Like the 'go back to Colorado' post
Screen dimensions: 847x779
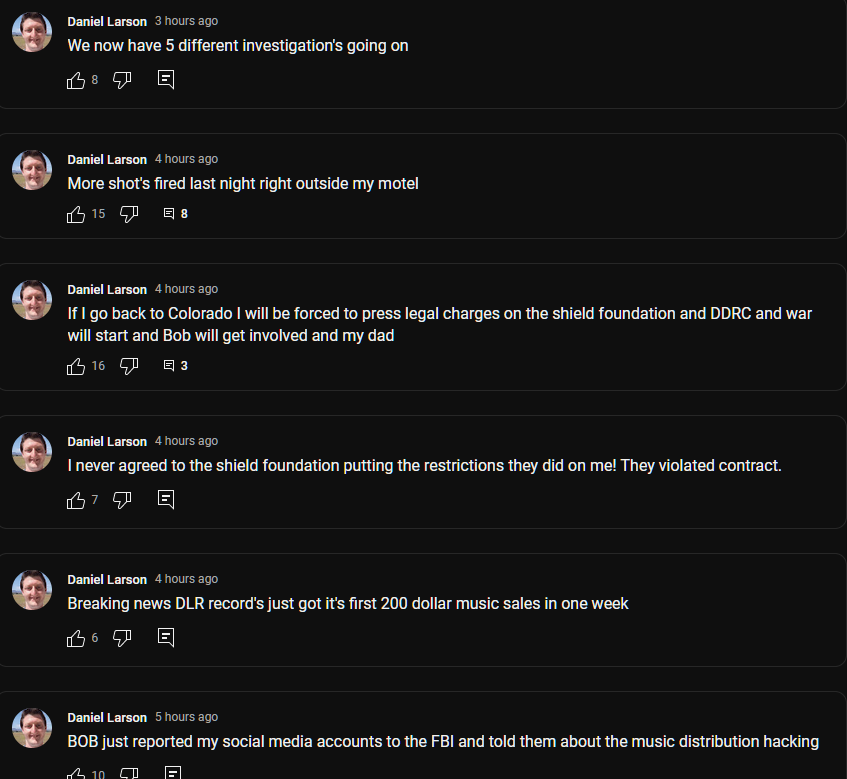pos(76,366)
